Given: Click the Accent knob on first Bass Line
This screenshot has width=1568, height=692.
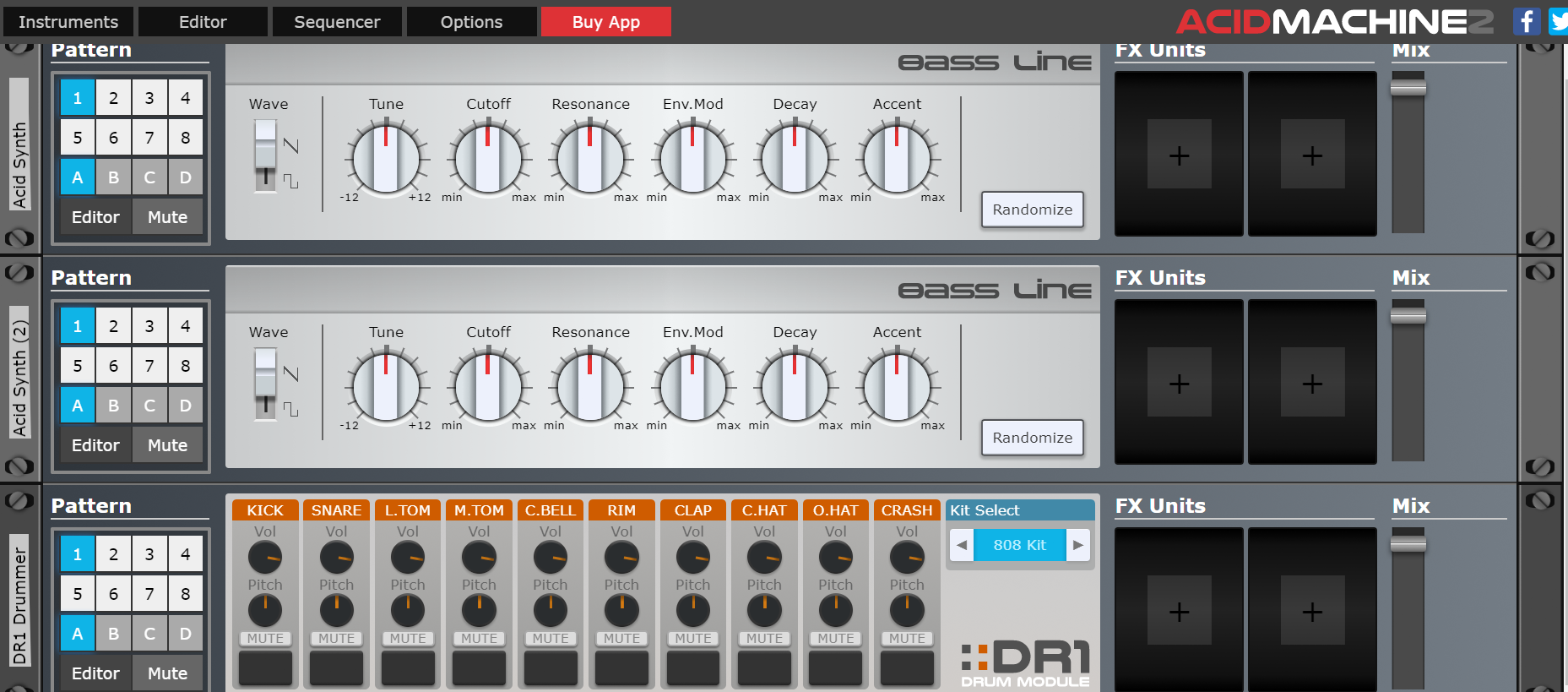Looking at the screenshot, I should coord(897,158).
